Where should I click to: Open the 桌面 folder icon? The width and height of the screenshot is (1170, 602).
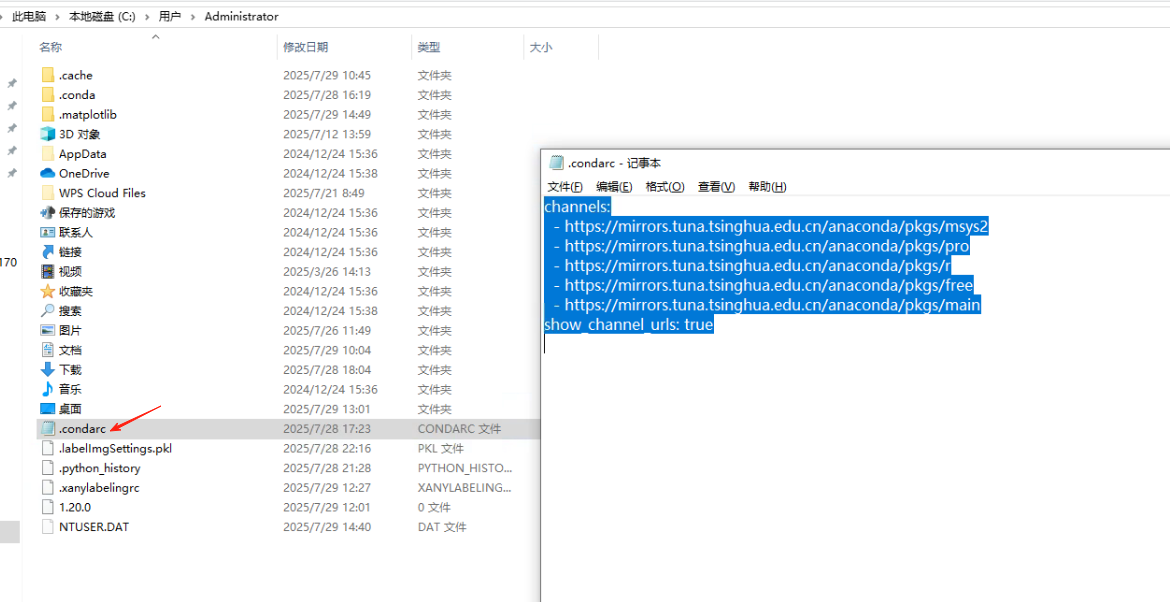tap(47, 409)
